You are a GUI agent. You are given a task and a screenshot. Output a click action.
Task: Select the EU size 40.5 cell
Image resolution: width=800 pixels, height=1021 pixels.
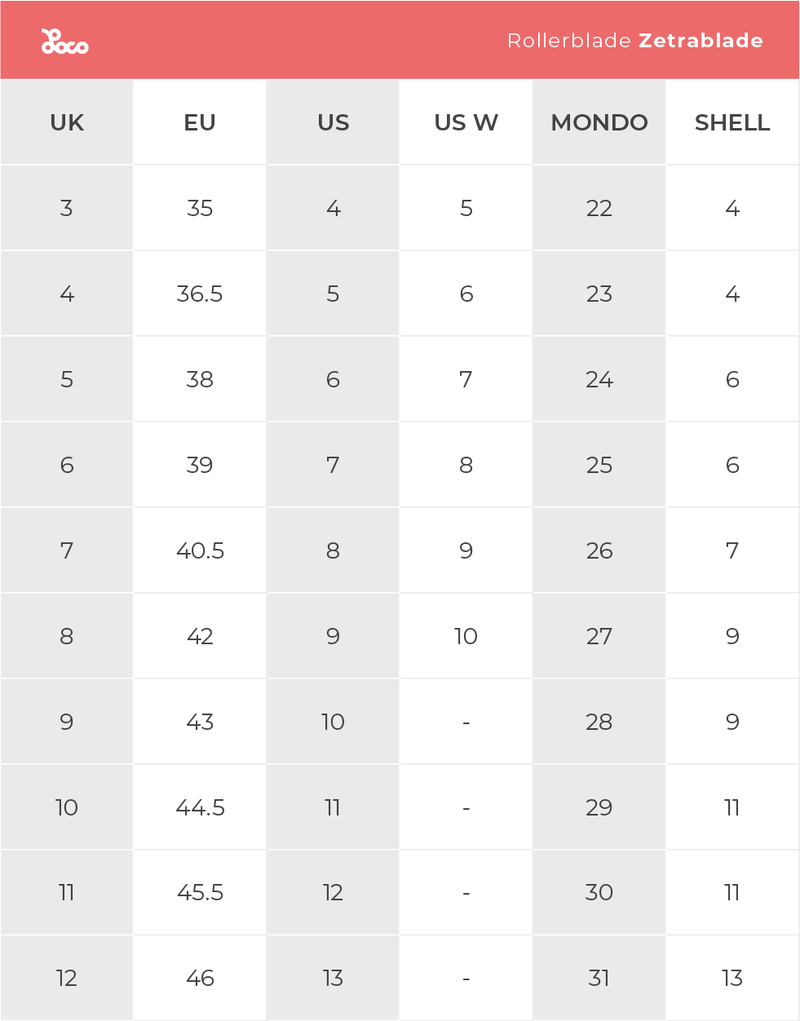[200, 551]
